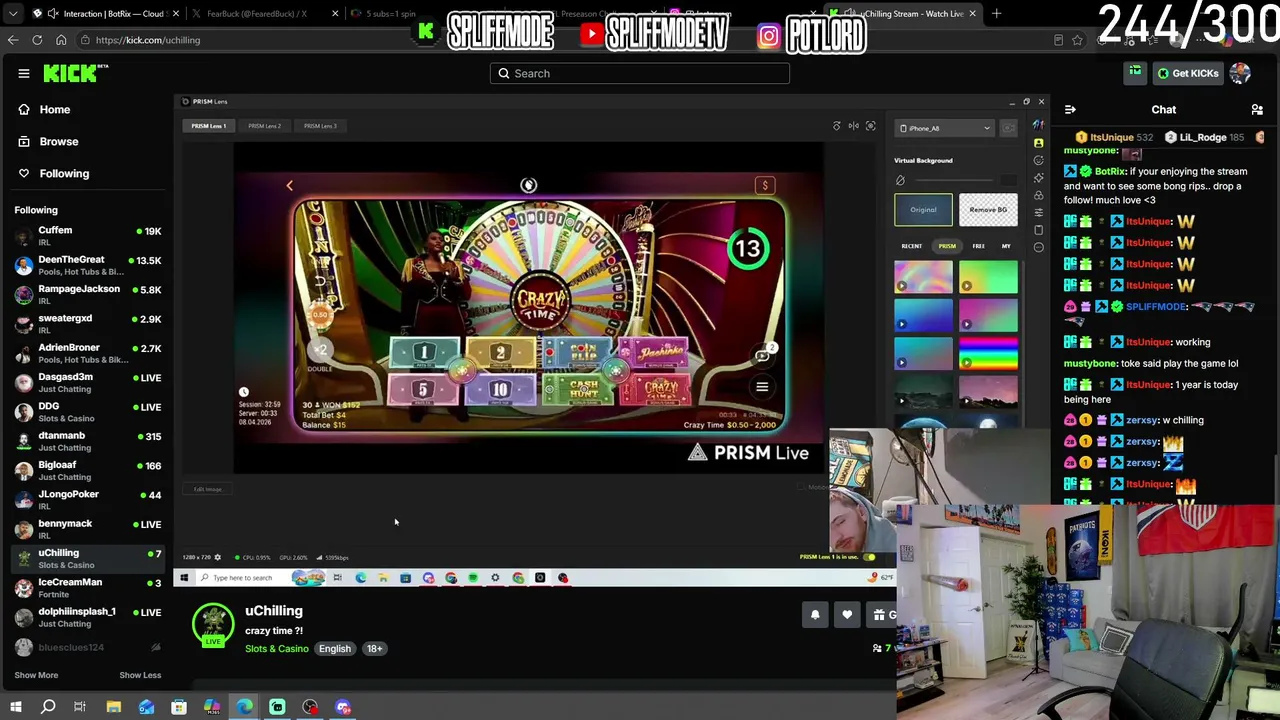Viewport: 1280px width, 720px height.
Task: Open the Kick sidebar hamburger menu
Action: pos(24,73)
